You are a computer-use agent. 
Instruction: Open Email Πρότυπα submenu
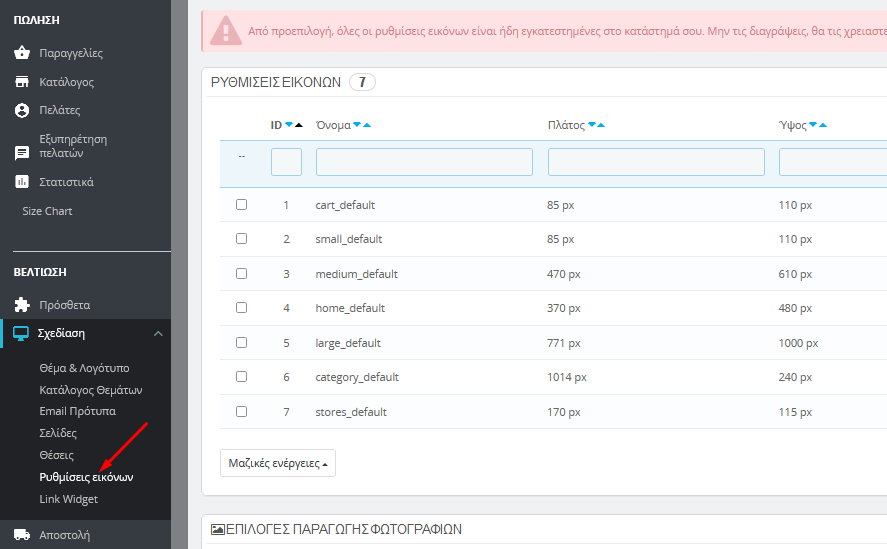77,411
